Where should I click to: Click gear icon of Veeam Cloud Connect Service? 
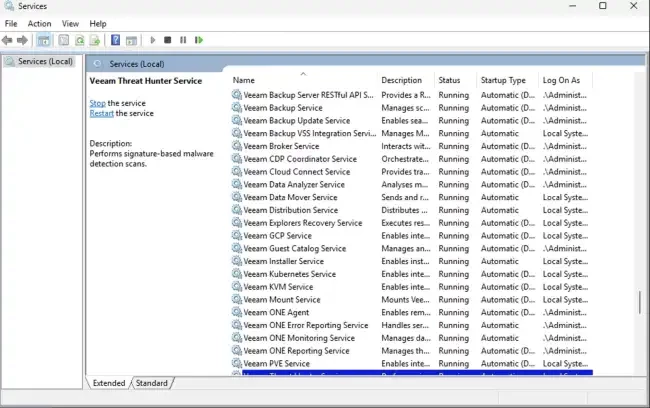click(237, 172)
